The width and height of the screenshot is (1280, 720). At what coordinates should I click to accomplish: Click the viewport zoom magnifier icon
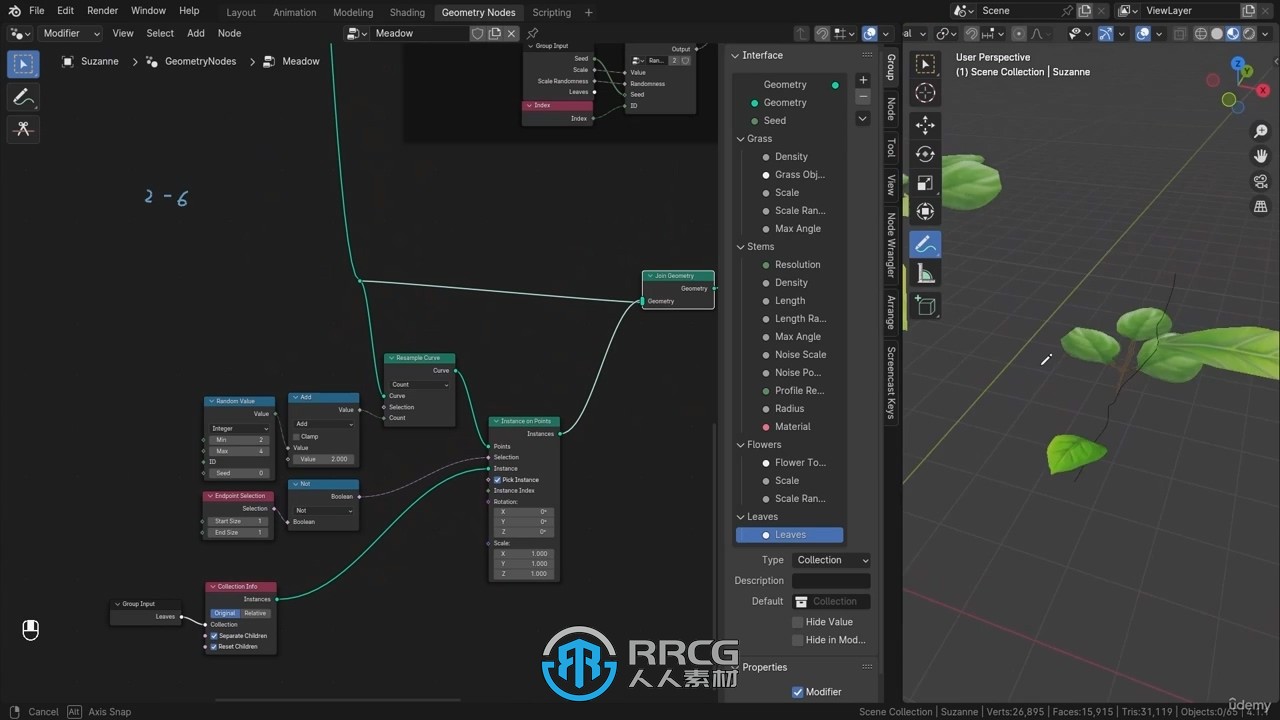[x=1261, y=131]
